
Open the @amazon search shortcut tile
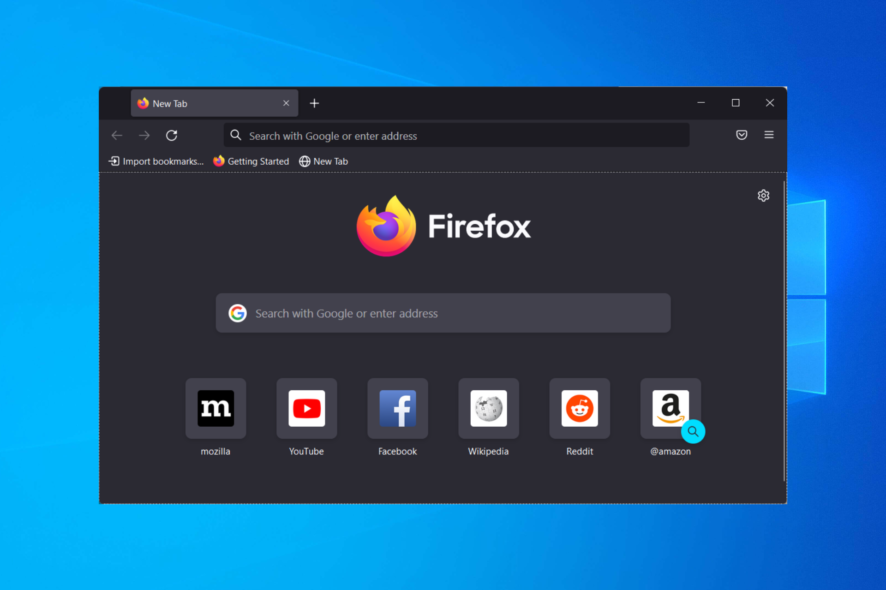(670, 408)
